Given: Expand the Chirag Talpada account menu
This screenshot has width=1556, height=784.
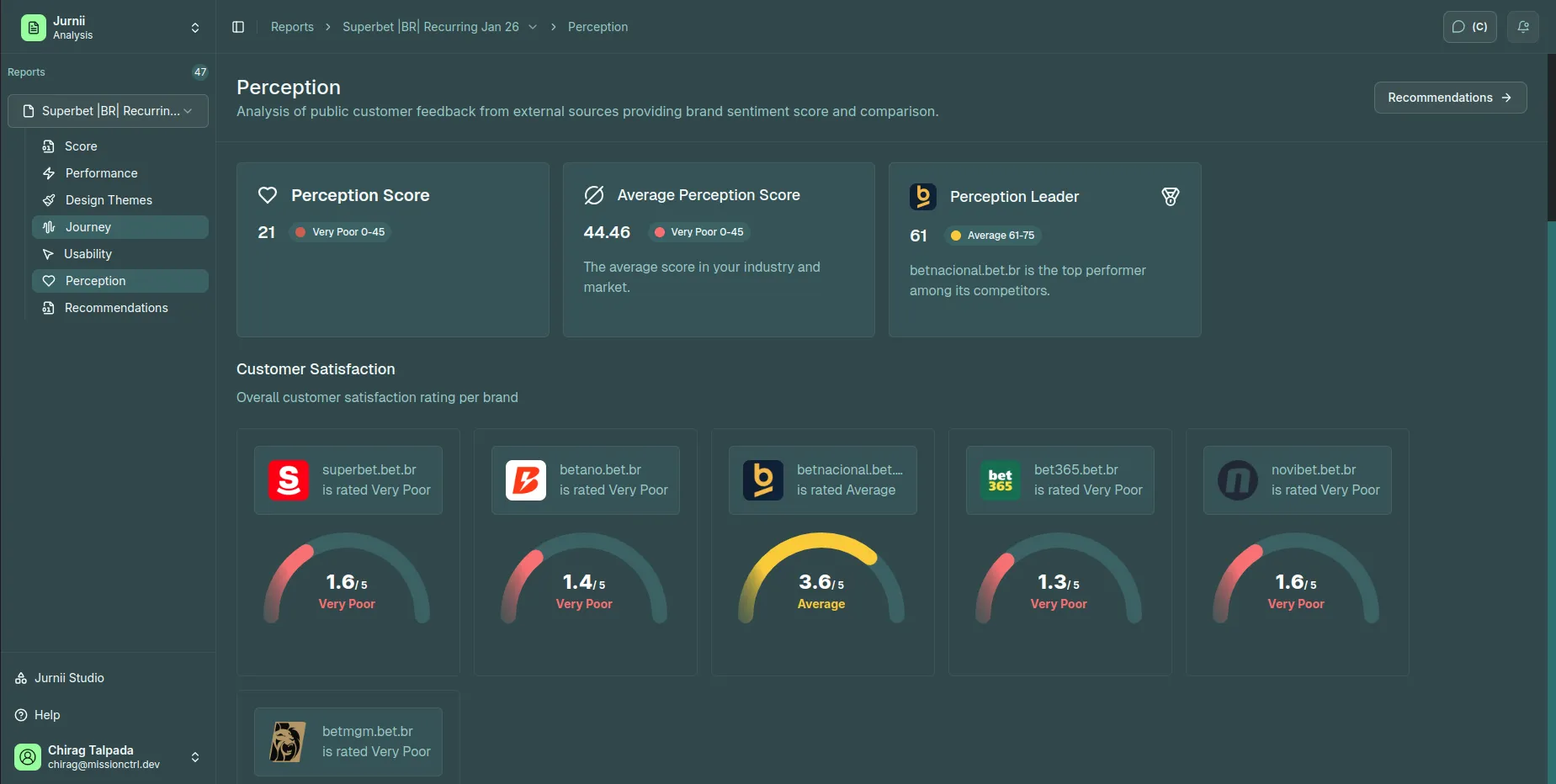Looking at the screenshot, I should tap(195, 757).
